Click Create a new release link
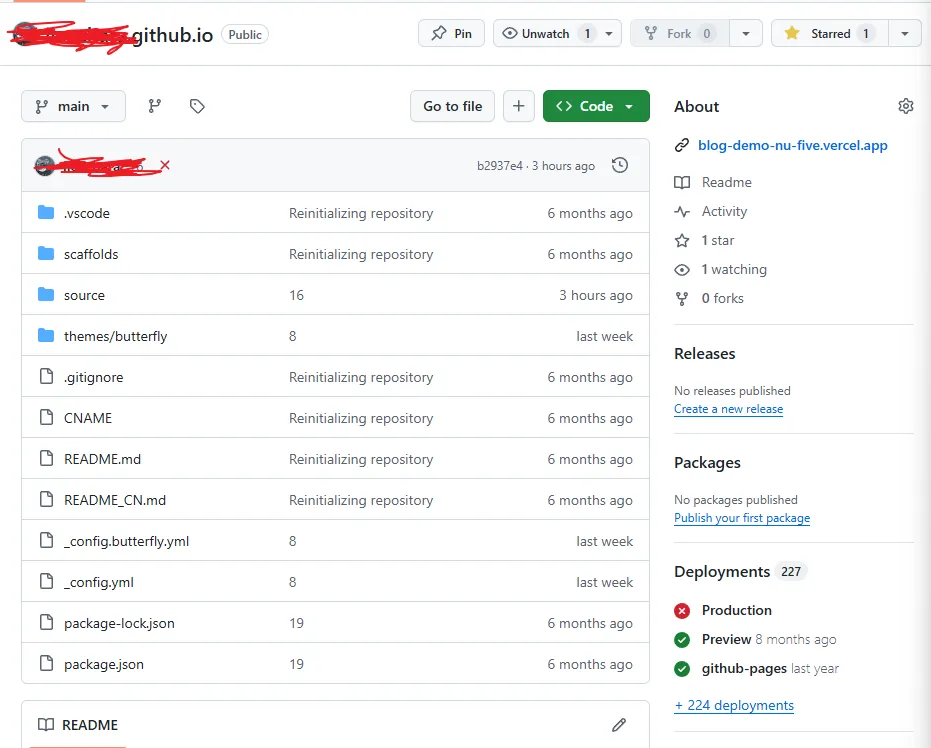The width and height of the screenshot is (931, 748). [x=728, y=409]
